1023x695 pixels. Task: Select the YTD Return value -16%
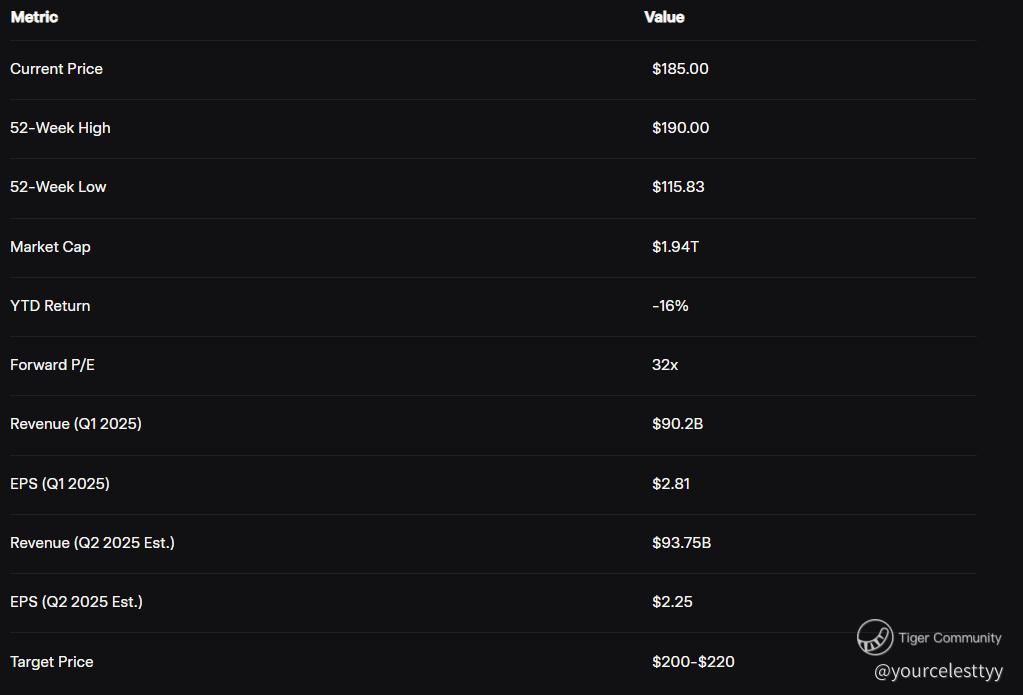670,306
